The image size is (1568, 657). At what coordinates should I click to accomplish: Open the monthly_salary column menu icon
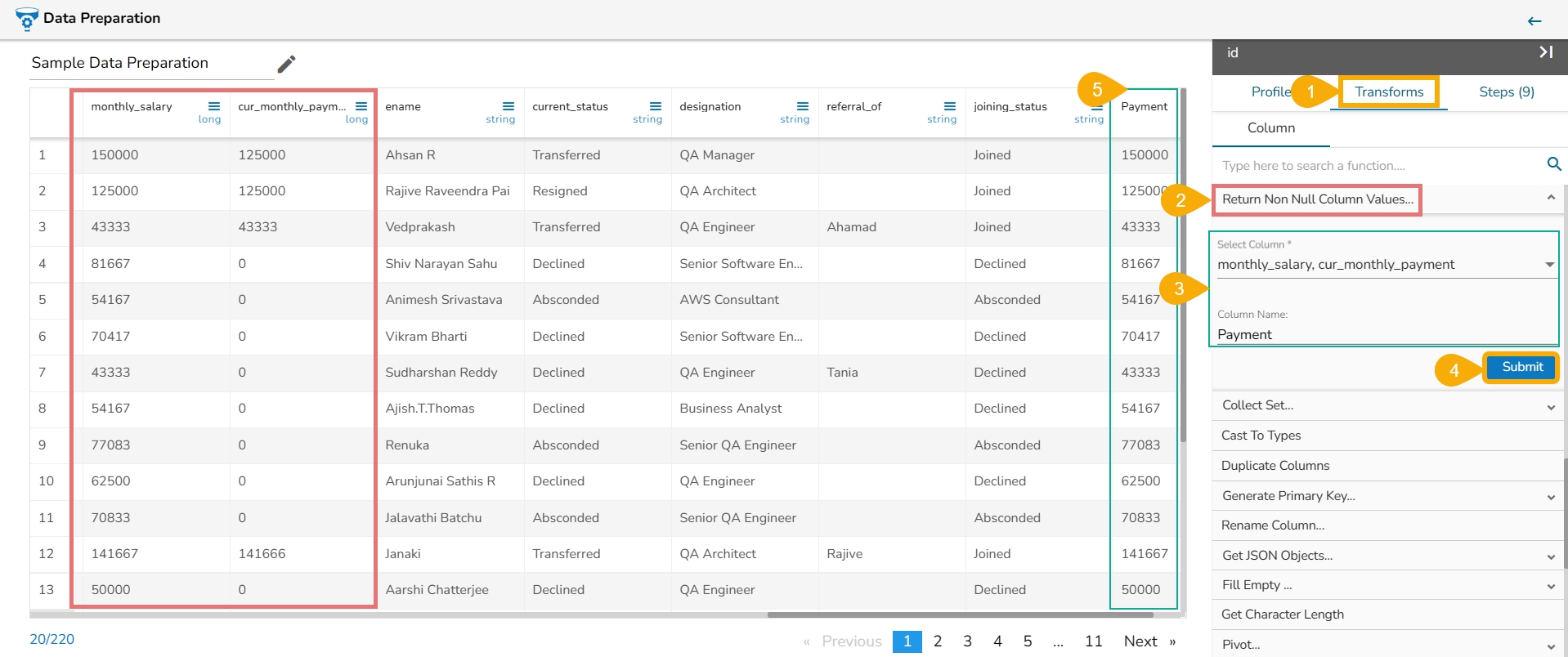pos(214,106)
